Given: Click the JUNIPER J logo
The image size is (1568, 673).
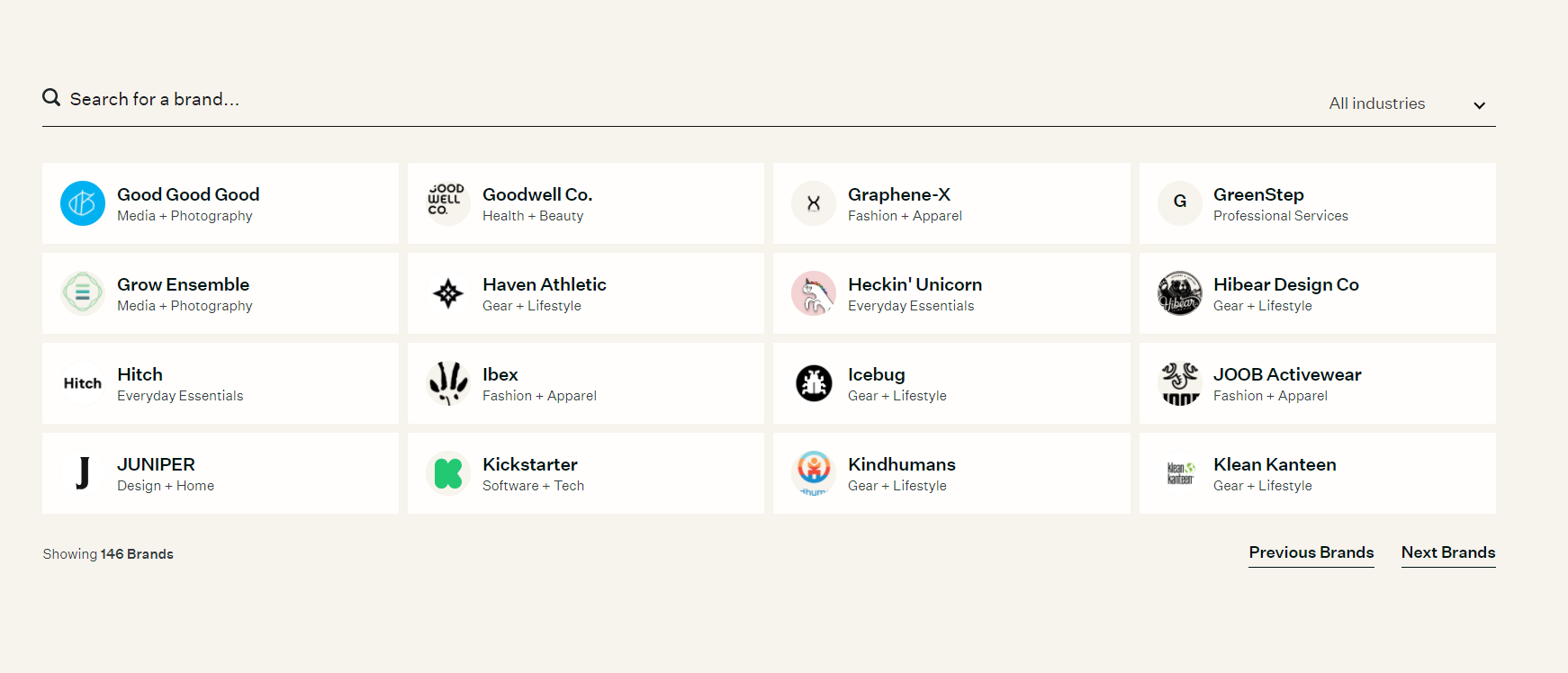Looking at the screenshot, I should pos(83,473).
